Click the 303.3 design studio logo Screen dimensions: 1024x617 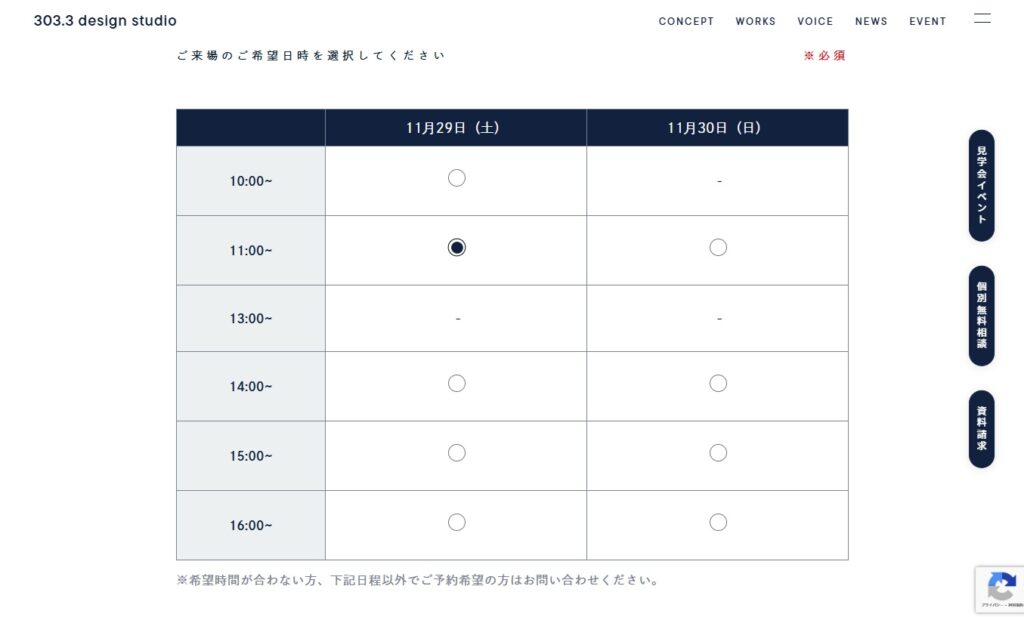click(105, 21)
